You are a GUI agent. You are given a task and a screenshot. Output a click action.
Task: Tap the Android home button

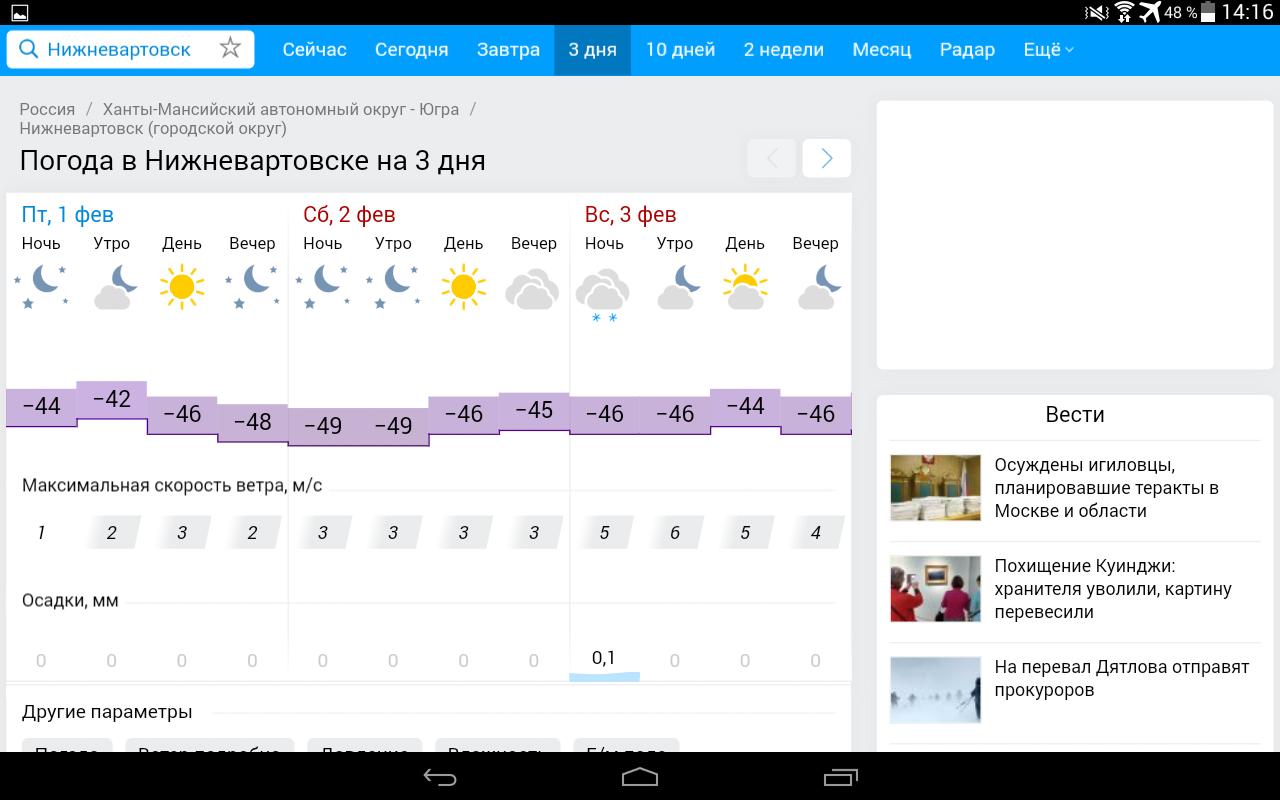coord(640,777)
